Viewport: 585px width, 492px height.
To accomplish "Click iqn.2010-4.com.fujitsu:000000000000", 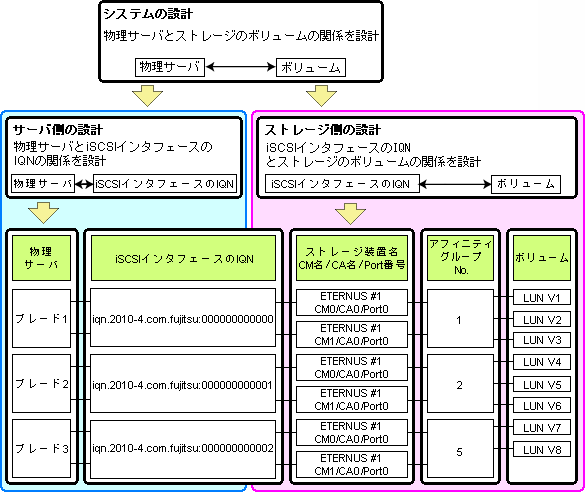I will [183, 318].
